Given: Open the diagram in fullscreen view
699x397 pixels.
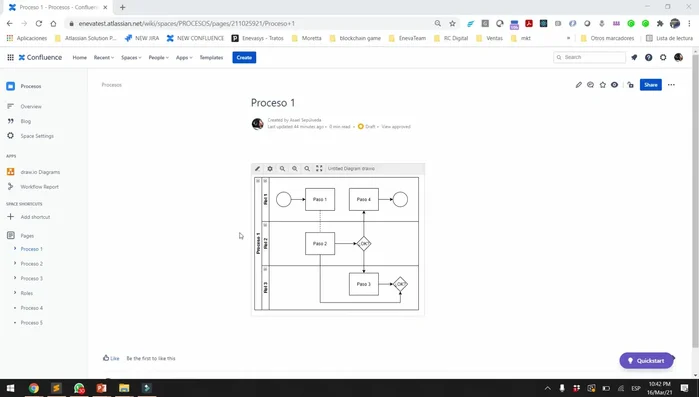Looking at the screenshot, I should (x=319, y=168).
